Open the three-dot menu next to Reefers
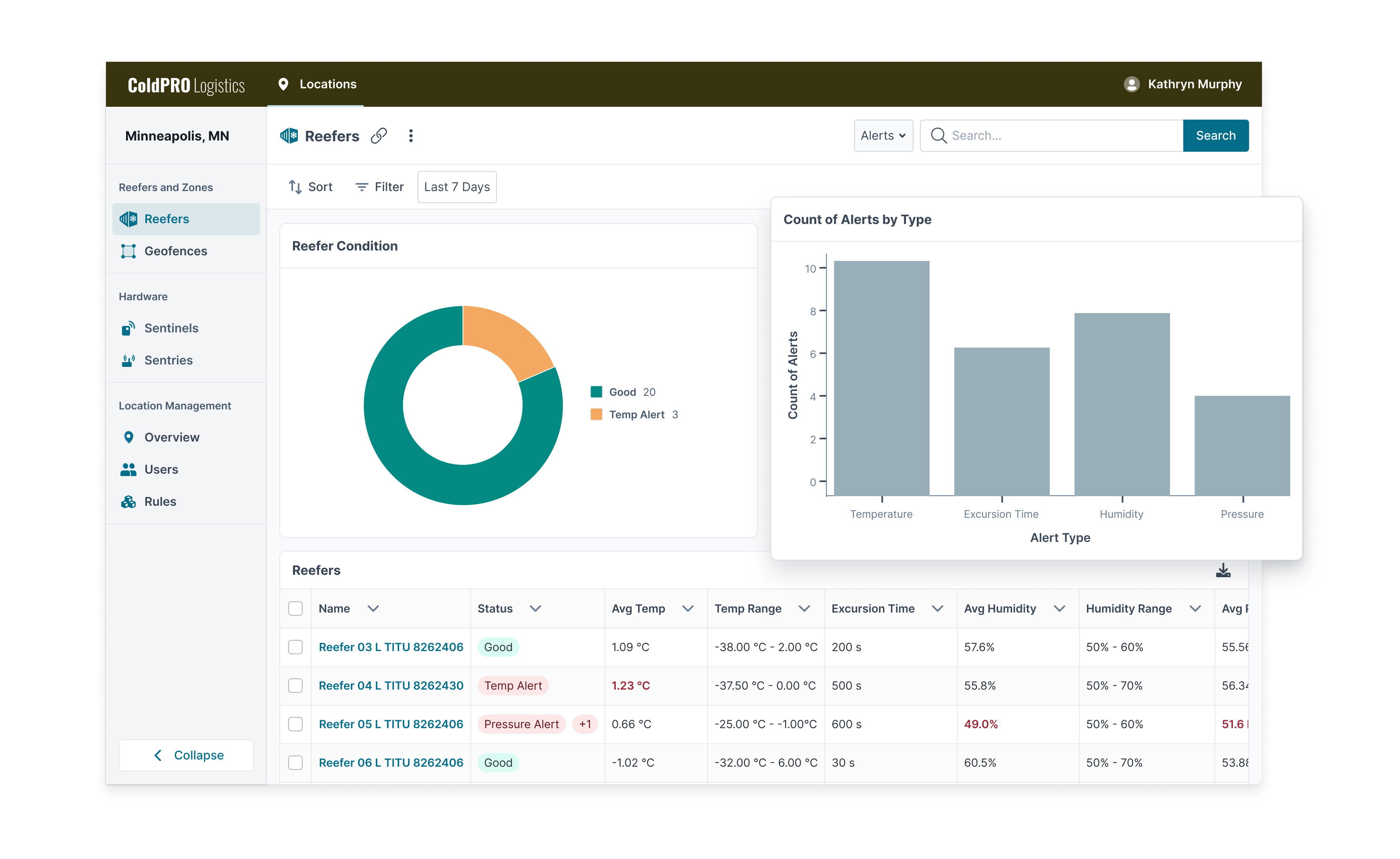The height and width of the screenshot is (859, 1400). coord(411,135)
